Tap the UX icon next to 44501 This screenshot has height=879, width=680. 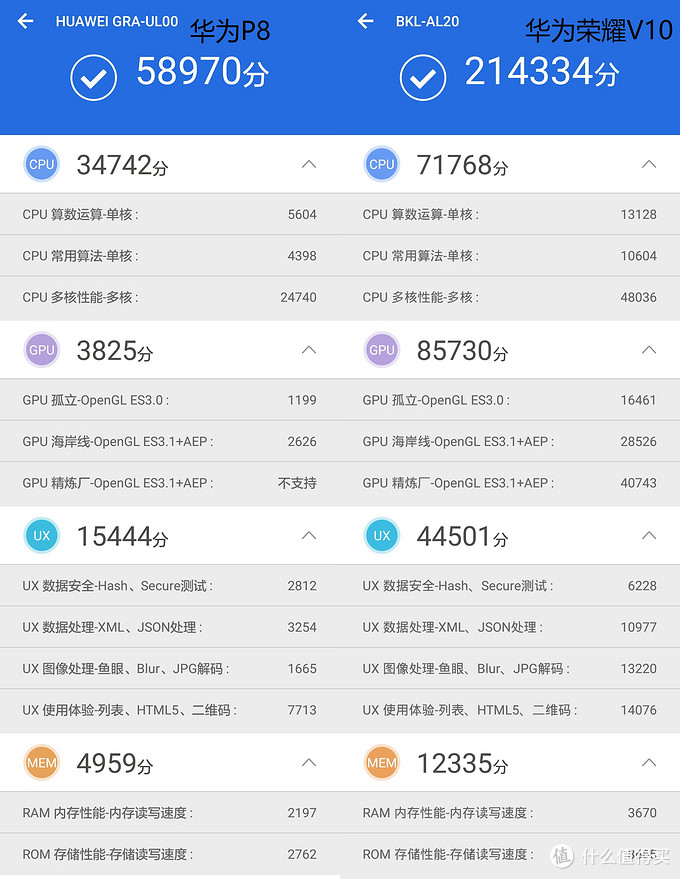coord(382,535)
